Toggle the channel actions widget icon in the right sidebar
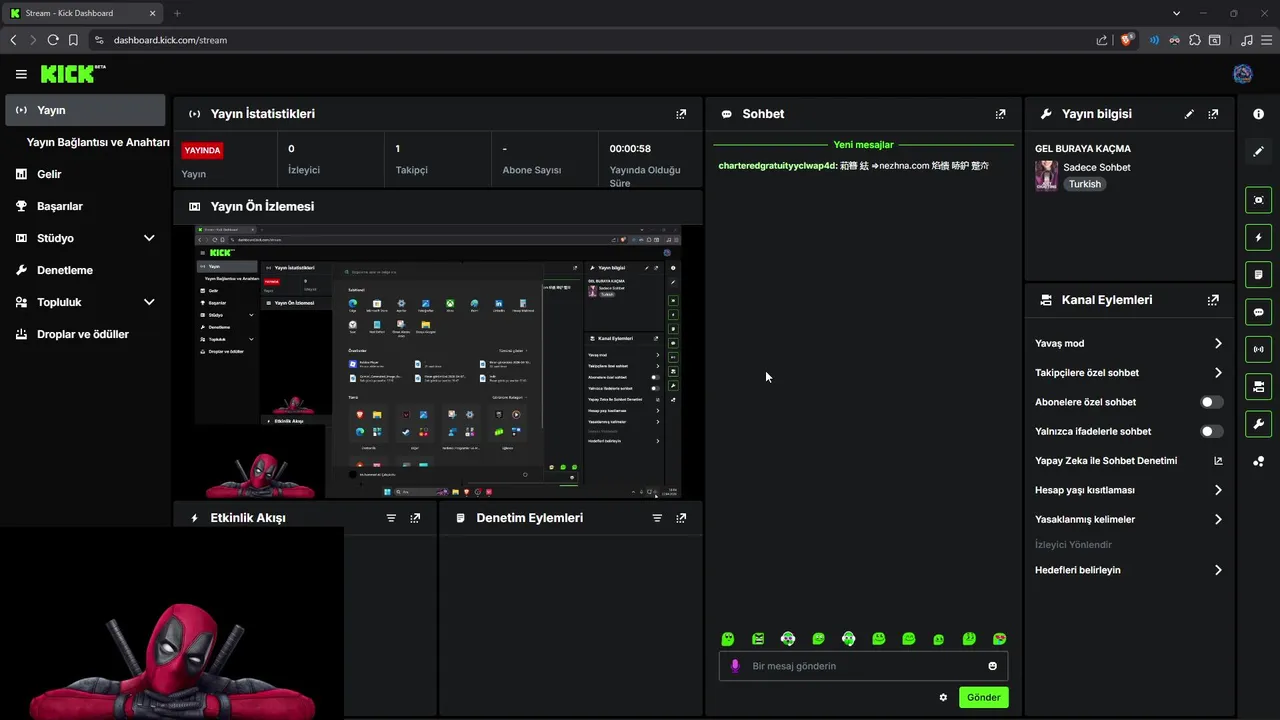Viewport: 1280px width, 720px height. pos(1258,386)
